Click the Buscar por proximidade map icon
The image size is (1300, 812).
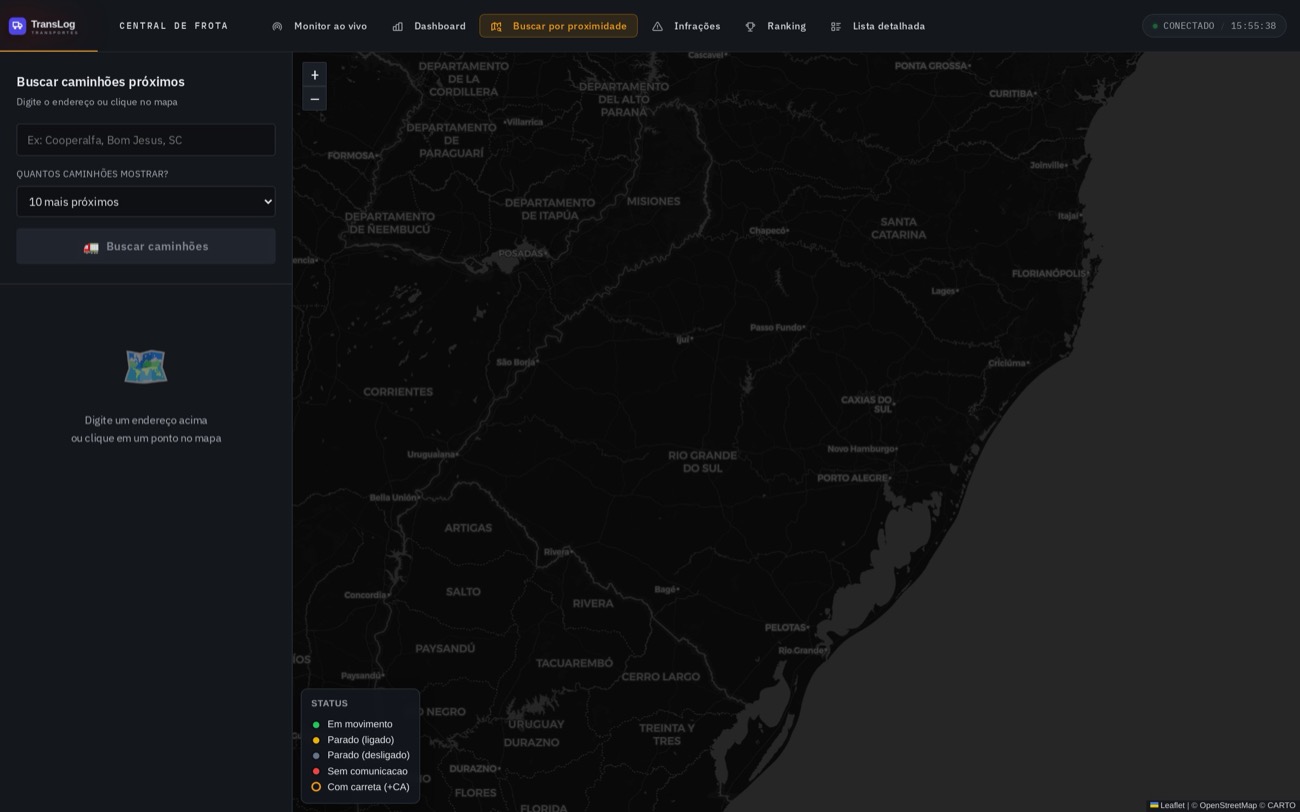[x=496, y=26]
